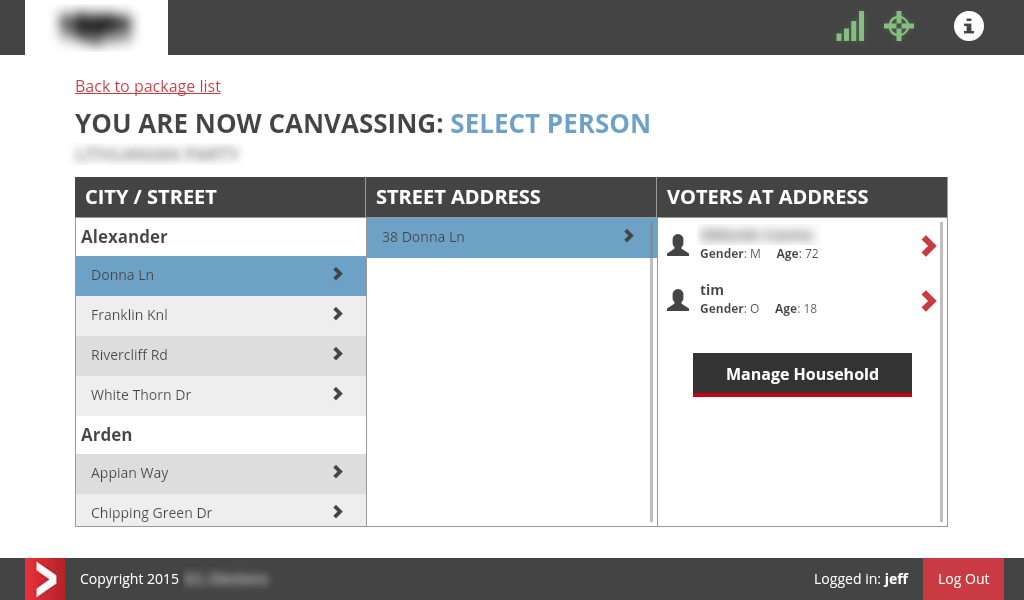Click person icon of the 72-year-old voter
The width and height of the screenshot is (1024, 600).
click(x=678, y=245)
